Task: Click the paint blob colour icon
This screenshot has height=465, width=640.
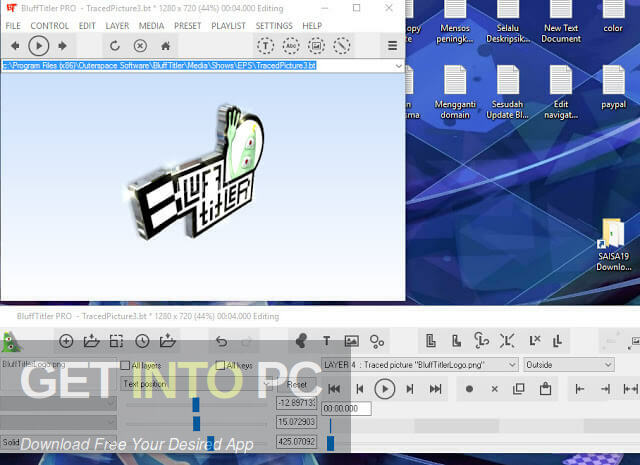Action: click(x=301, y=341)
